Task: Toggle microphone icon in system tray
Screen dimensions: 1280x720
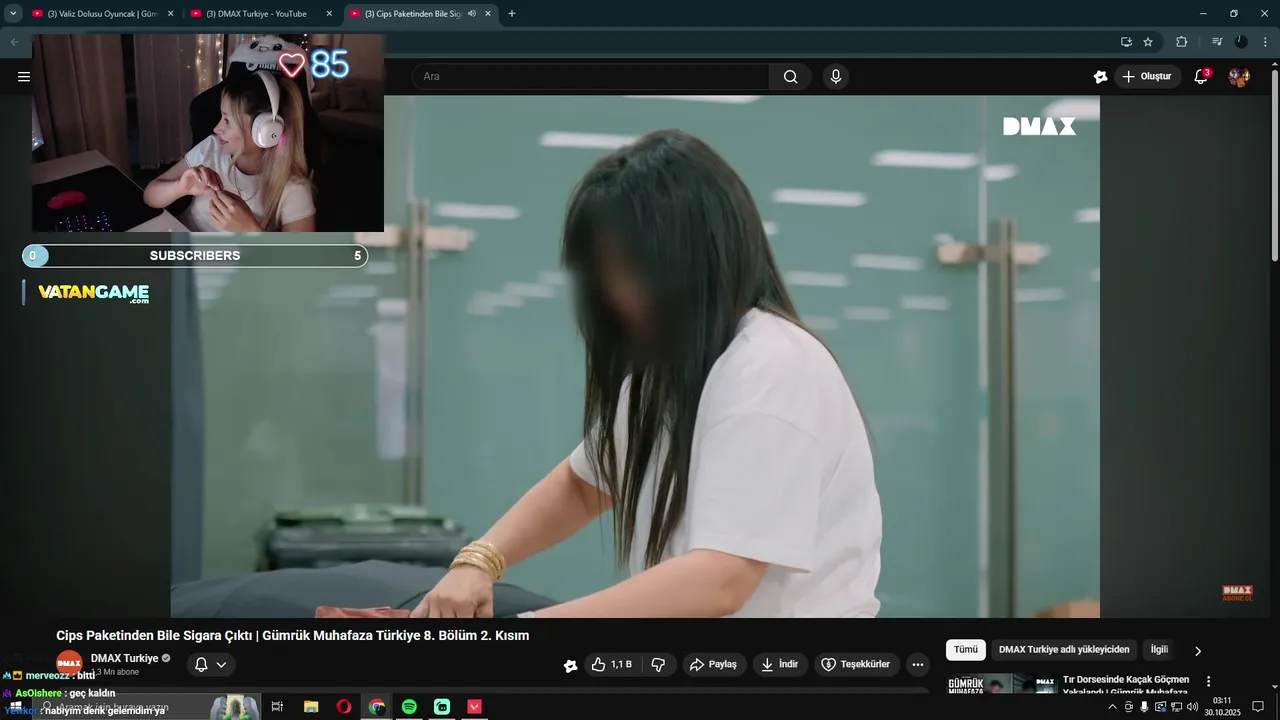Action: point(1144,707)
